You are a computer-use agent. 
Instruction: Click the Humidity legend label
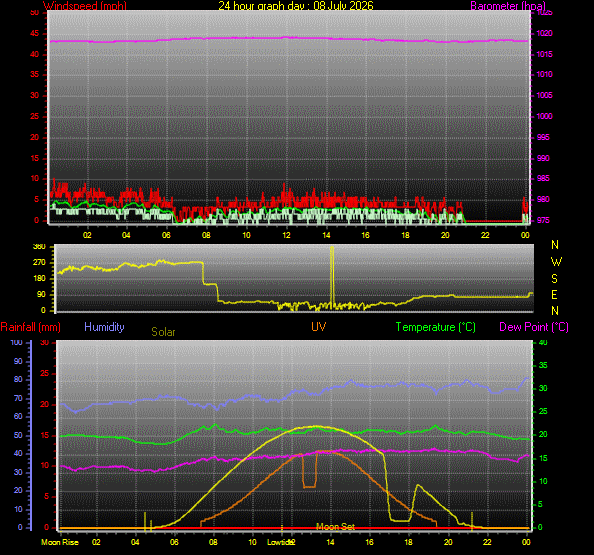[104, 327]
